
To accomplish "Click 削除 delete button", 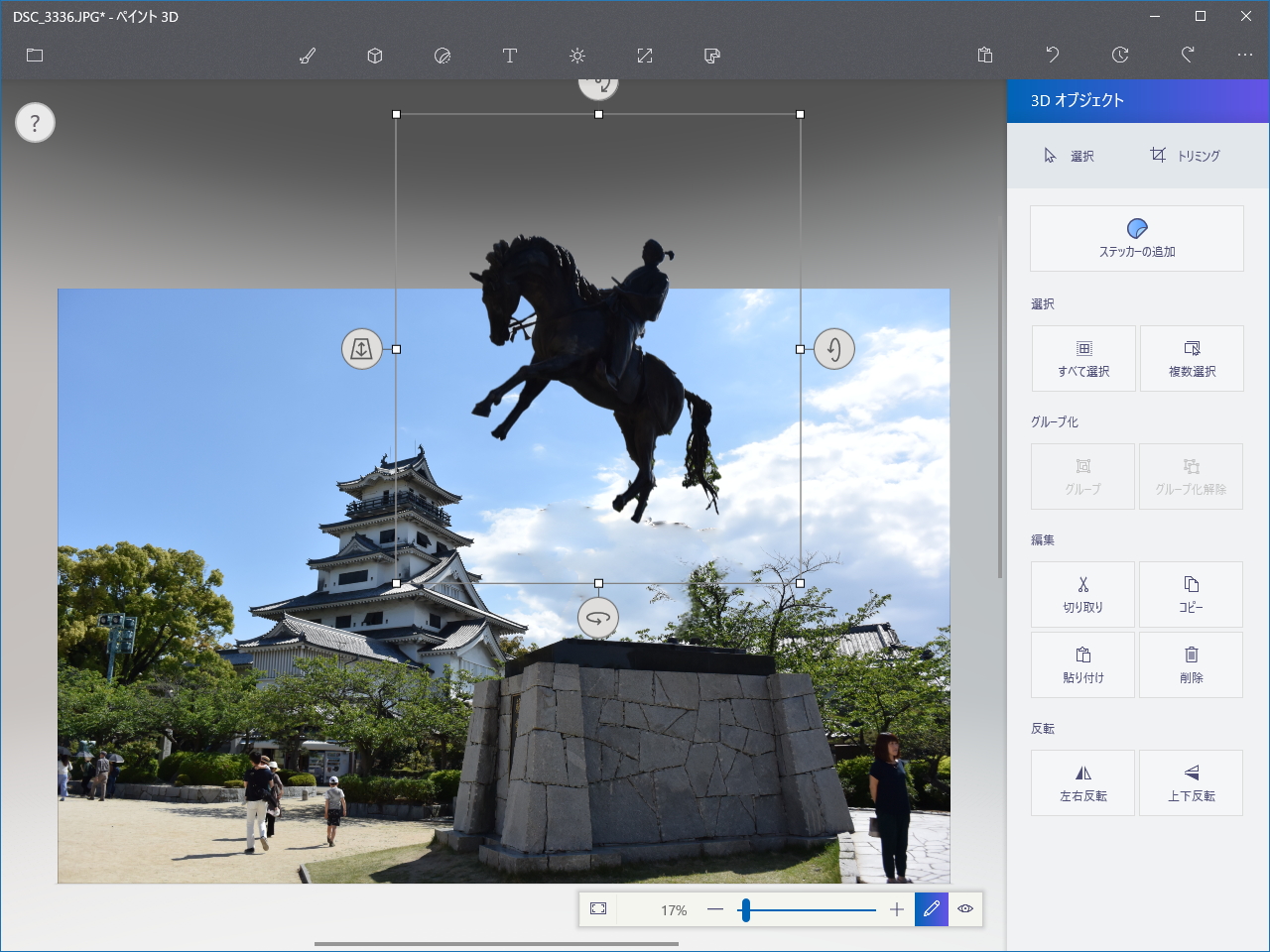I will click(1192, 664).
